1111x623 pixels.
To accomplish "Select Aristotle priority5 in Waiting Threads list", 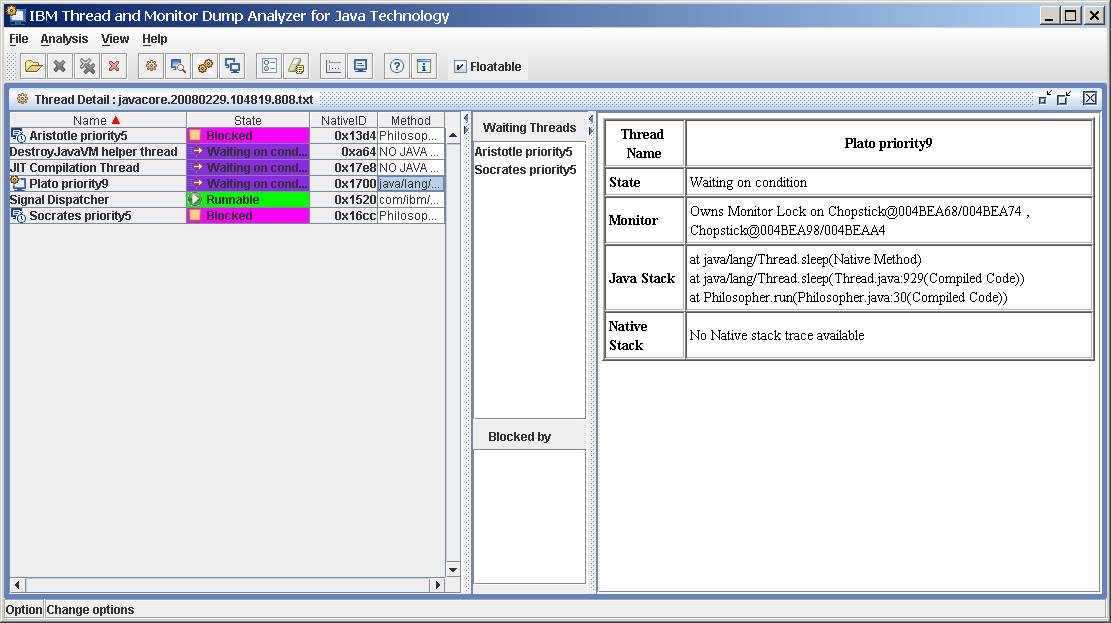I will pos(523,152).
